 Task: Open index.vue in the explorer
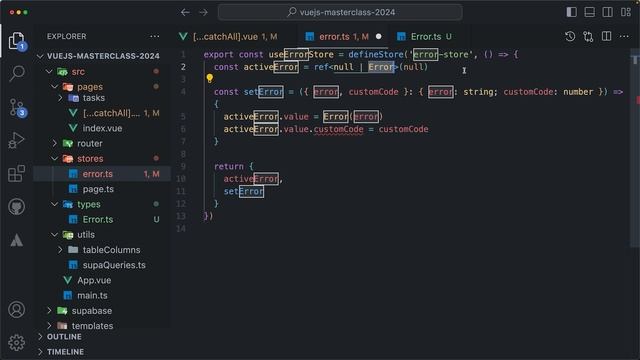(102, 128)
